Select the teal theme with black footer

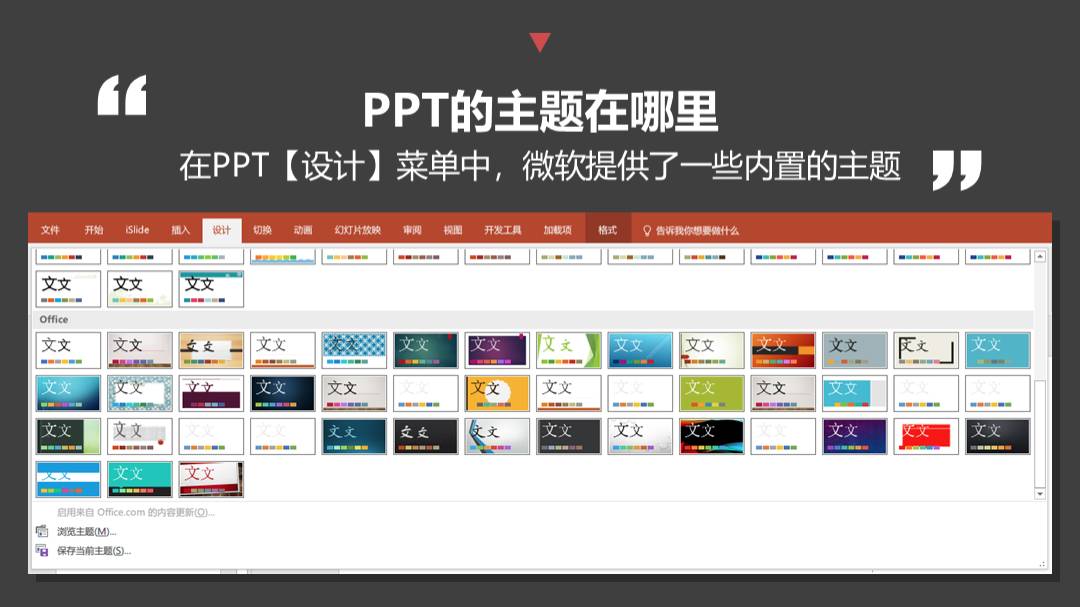click(x=140, y=480)
